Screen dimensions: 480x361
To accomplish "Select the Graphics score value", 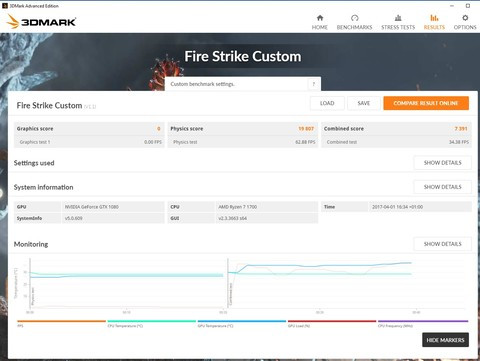I will [x=159, y=129].
